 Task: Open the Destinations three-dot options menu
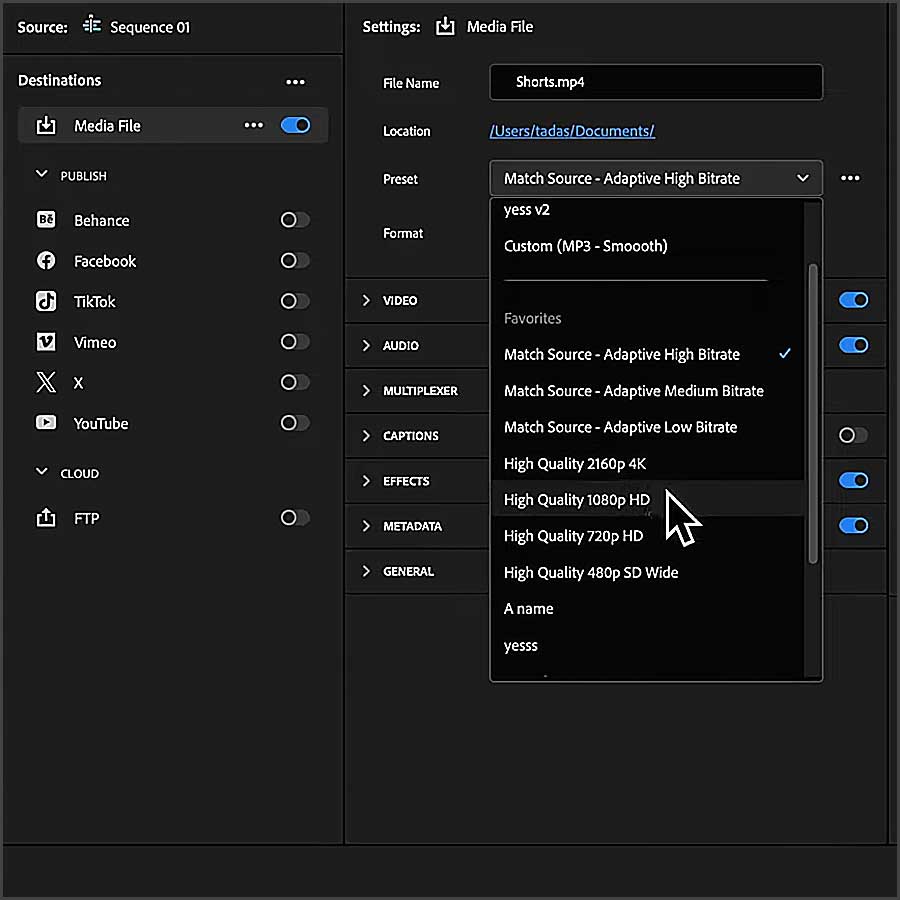click(295, 82)
